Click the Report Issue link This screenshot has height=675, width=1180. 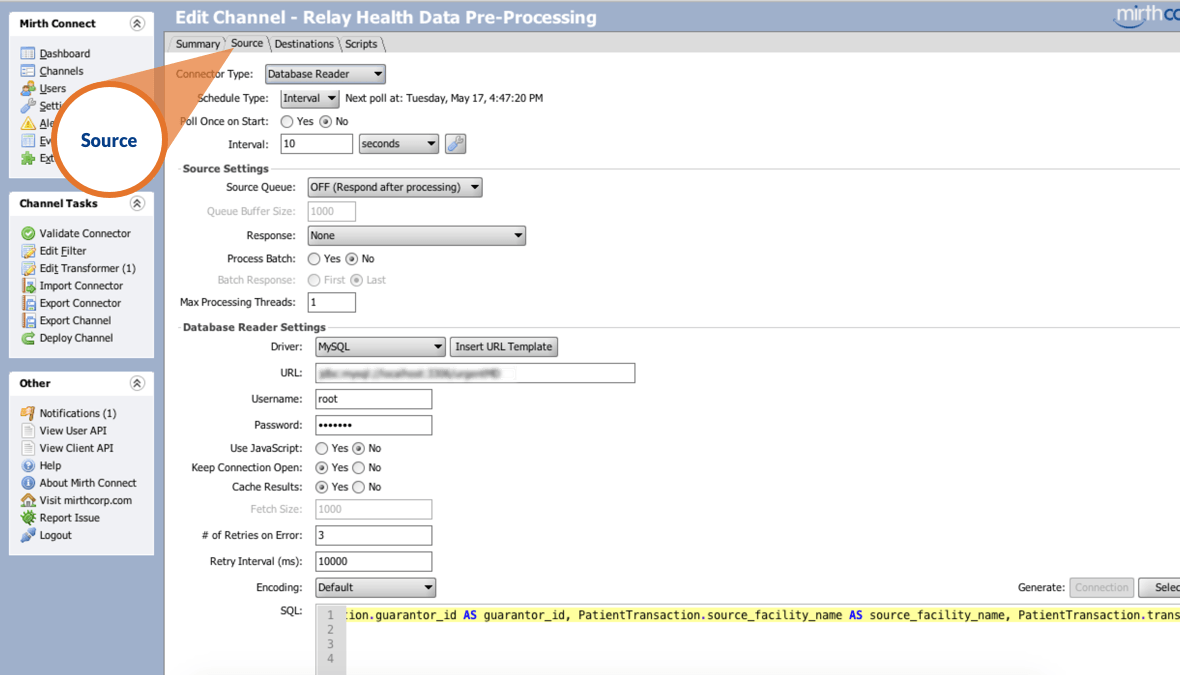click(x=69, y=518)
